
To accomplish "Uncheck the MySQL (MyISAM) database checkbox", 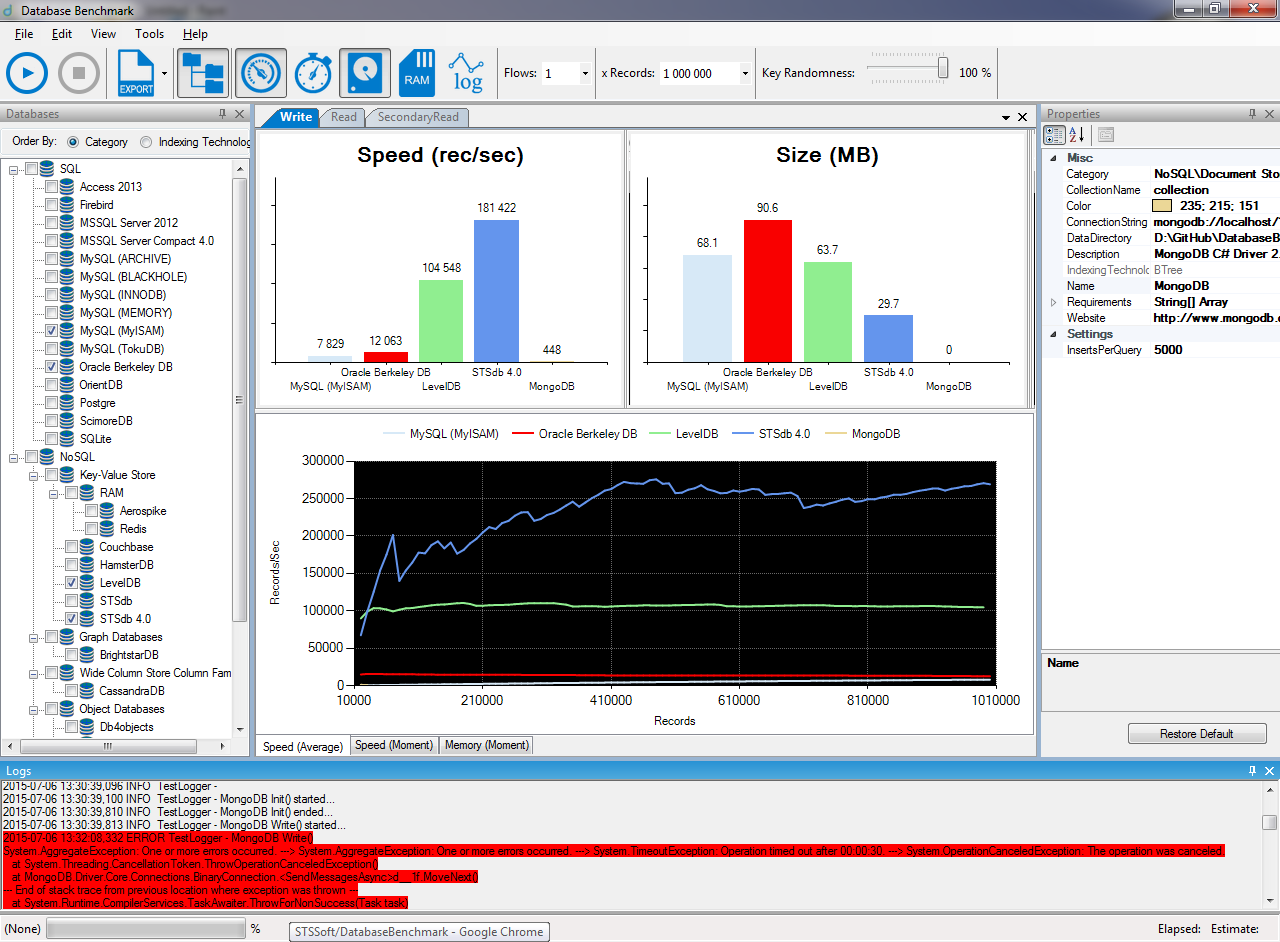I will [x=52, y=331].
